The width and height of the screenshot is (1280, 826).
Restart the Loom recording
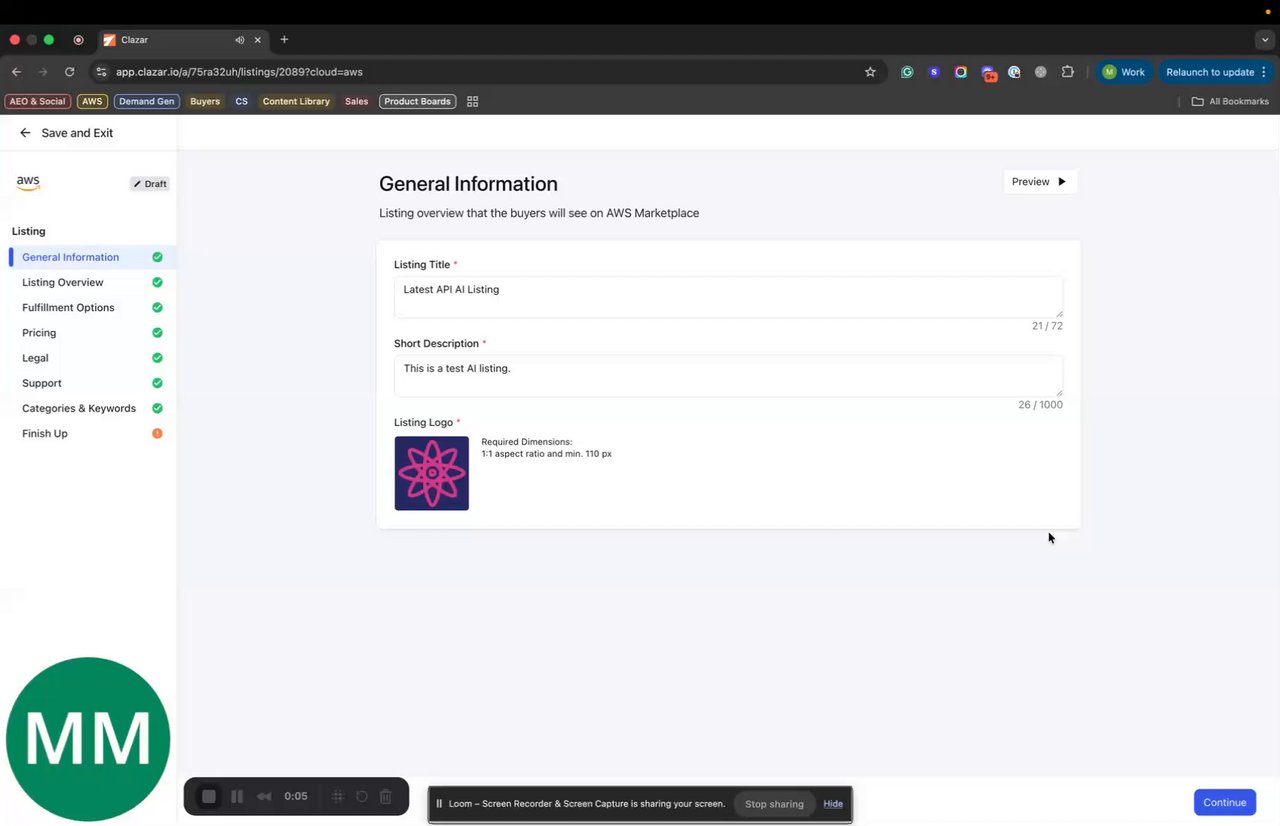pyautogui.click(x=362, y=797)
